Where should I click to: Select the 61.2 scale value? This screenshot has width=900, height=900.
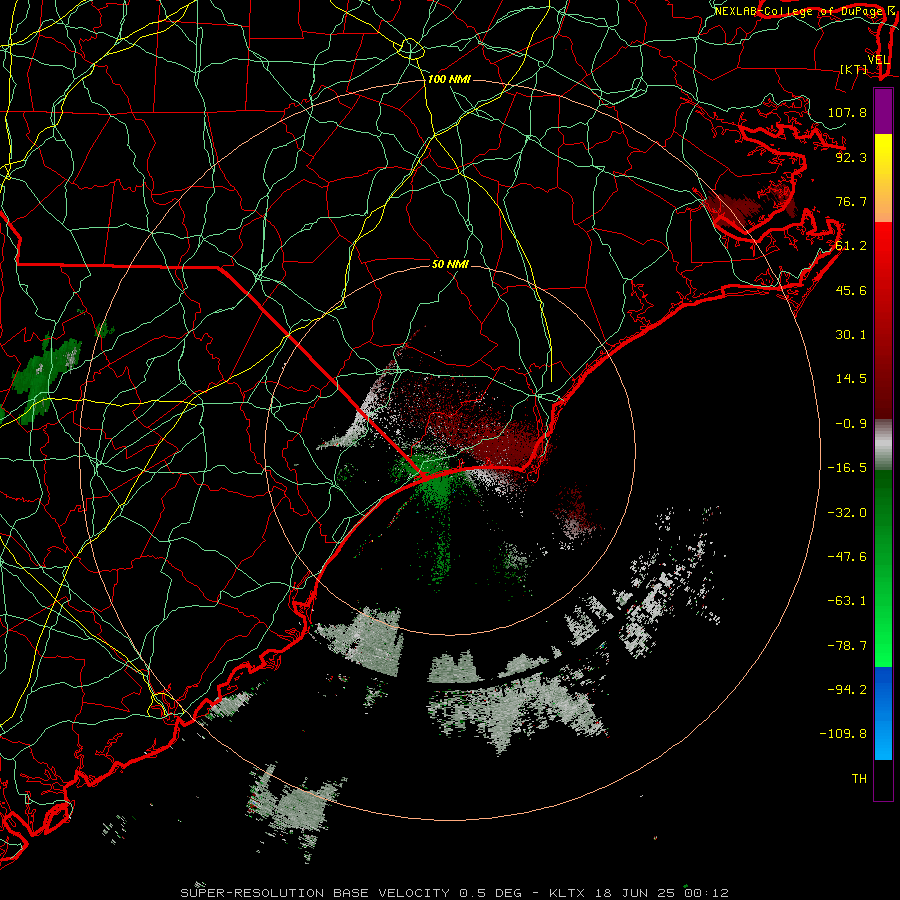[851, 246]
